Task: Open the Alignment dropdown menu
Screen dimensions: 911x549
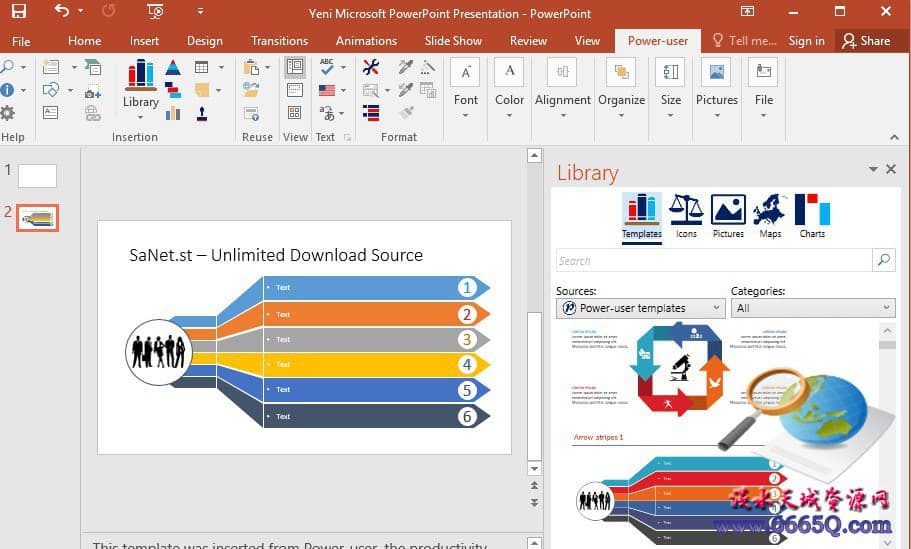Action: 562,89
